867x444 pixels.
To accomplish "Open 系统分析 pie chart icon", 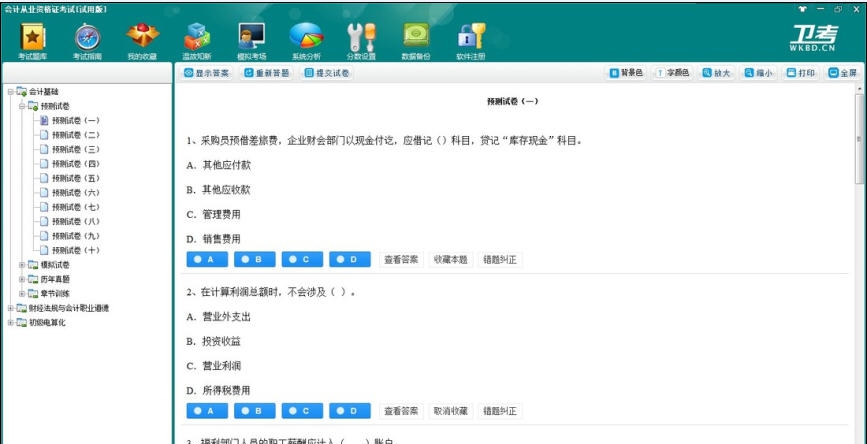I will coord(306,41).
